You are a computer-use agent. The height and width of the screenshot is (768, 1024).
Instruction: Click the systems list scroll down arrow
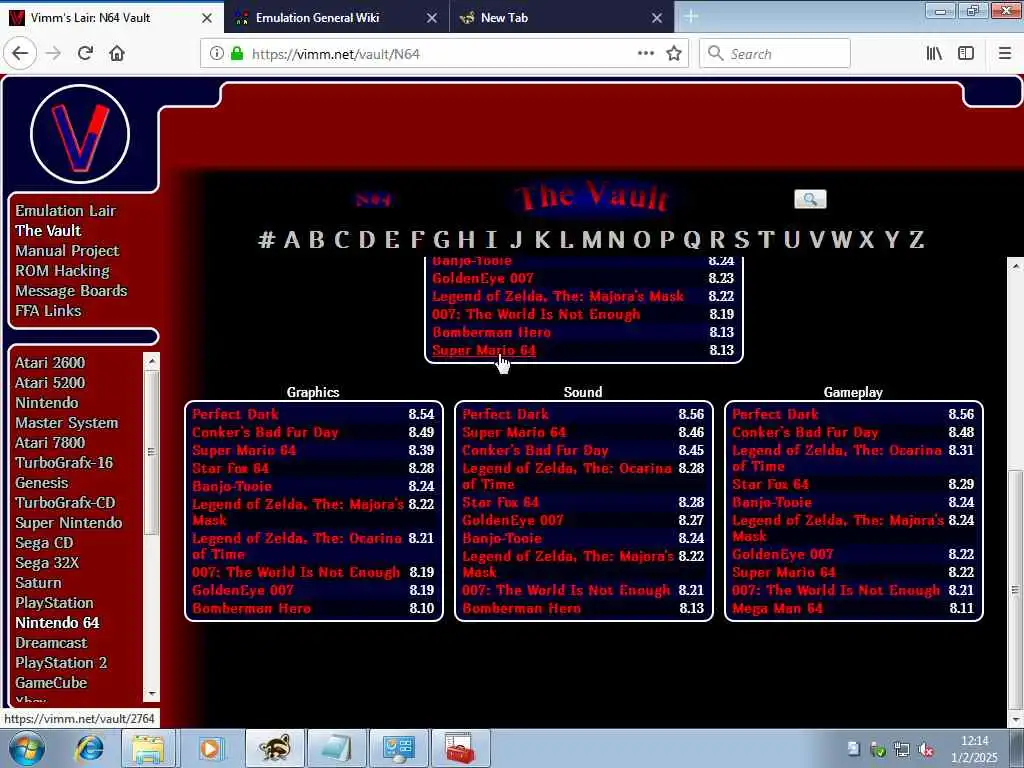[152, 694]
